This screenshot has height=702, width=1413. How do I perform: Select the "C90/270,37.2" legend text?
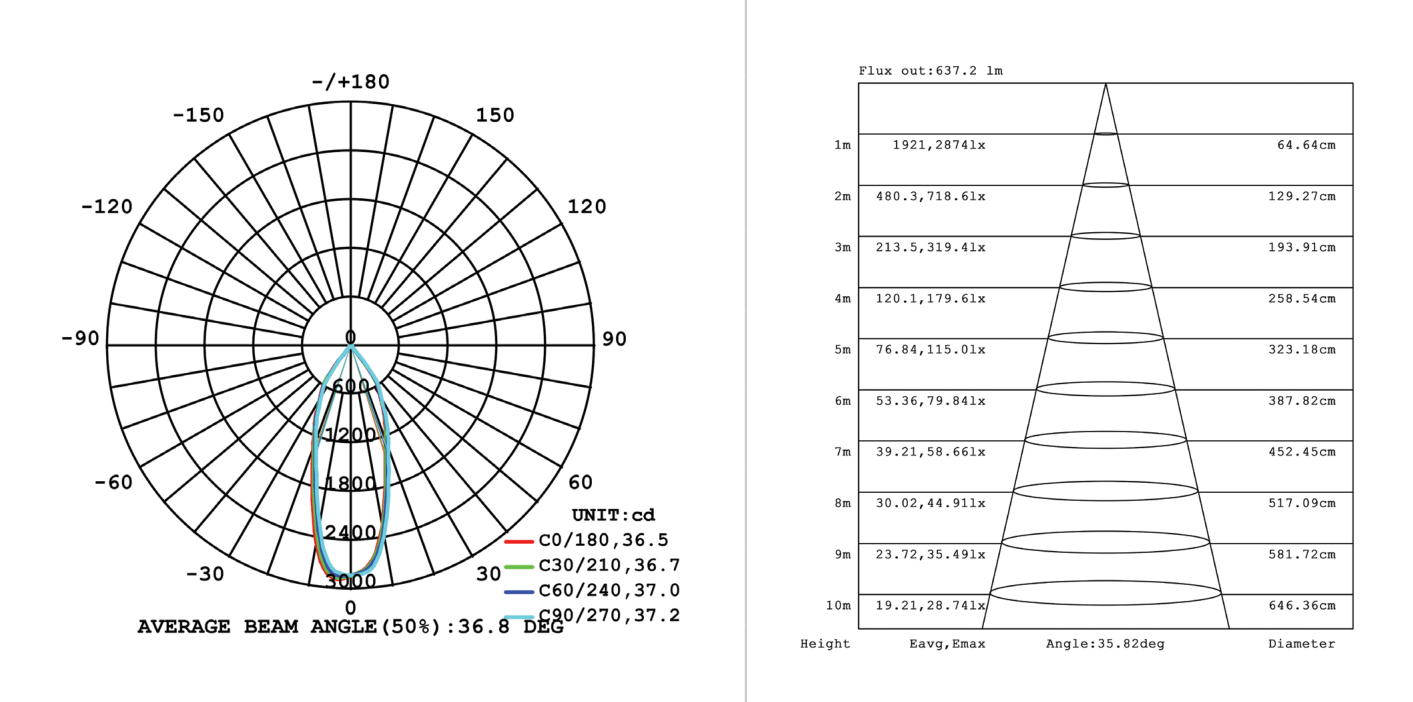point(609,616)
